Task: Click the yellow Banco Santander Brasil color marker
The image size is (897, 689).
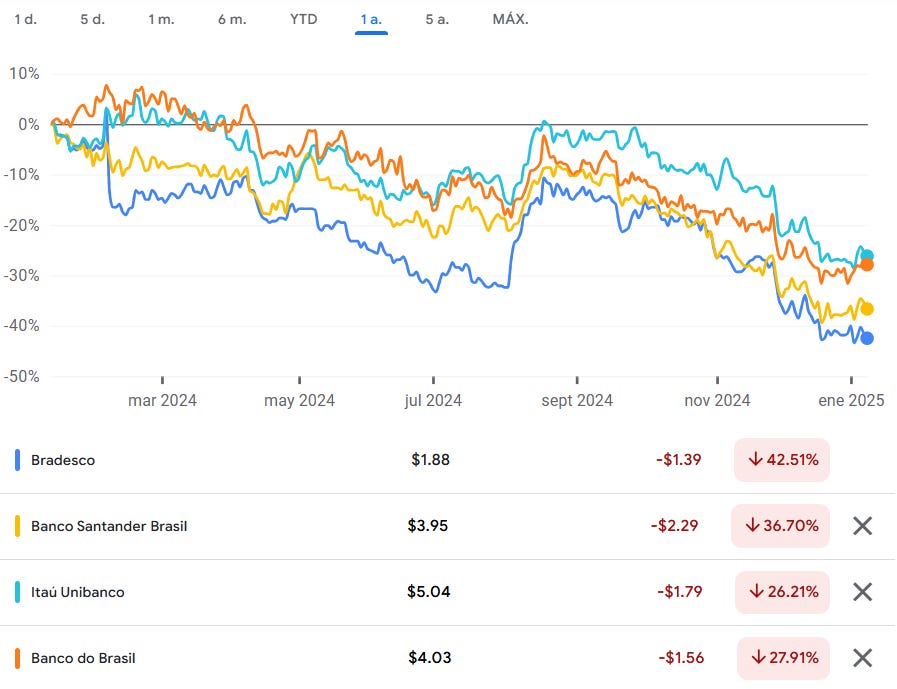Action: pyautogui.click(x=18, y=526)
